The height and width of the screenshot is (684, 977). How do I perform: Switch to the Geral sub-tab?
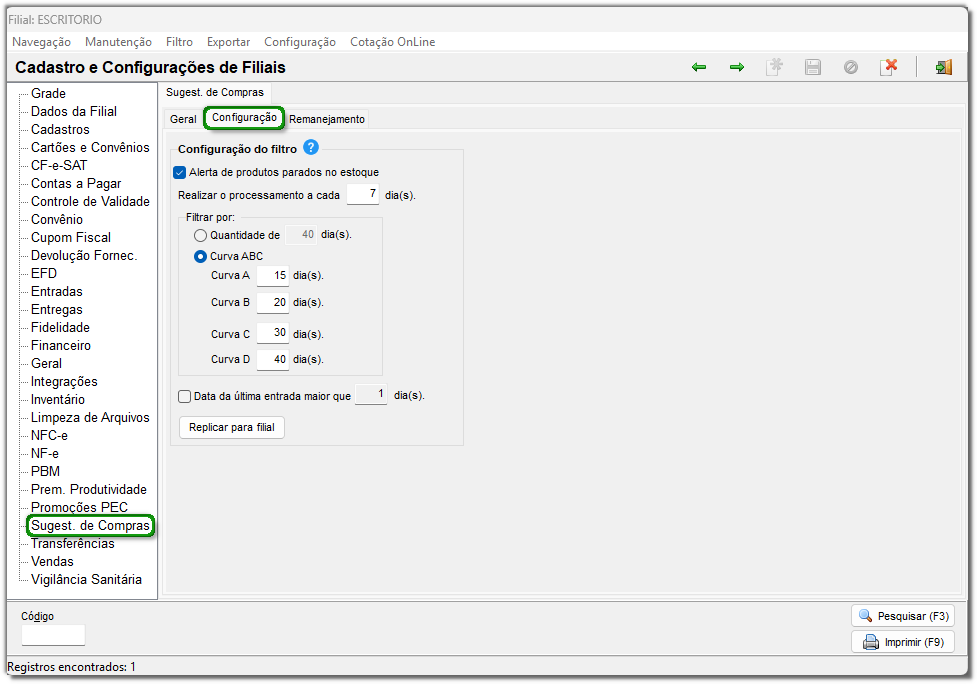[183, 119]
